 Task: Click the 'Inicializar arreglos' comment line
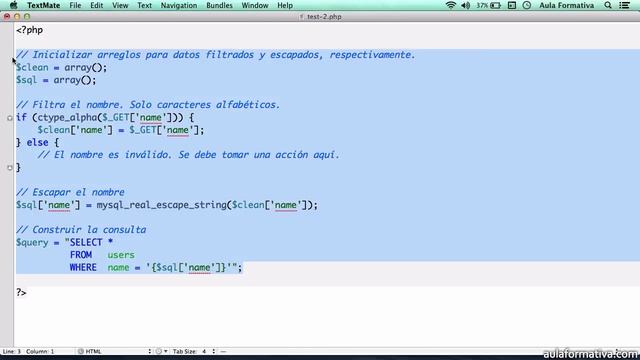click(x=216, y=55)
